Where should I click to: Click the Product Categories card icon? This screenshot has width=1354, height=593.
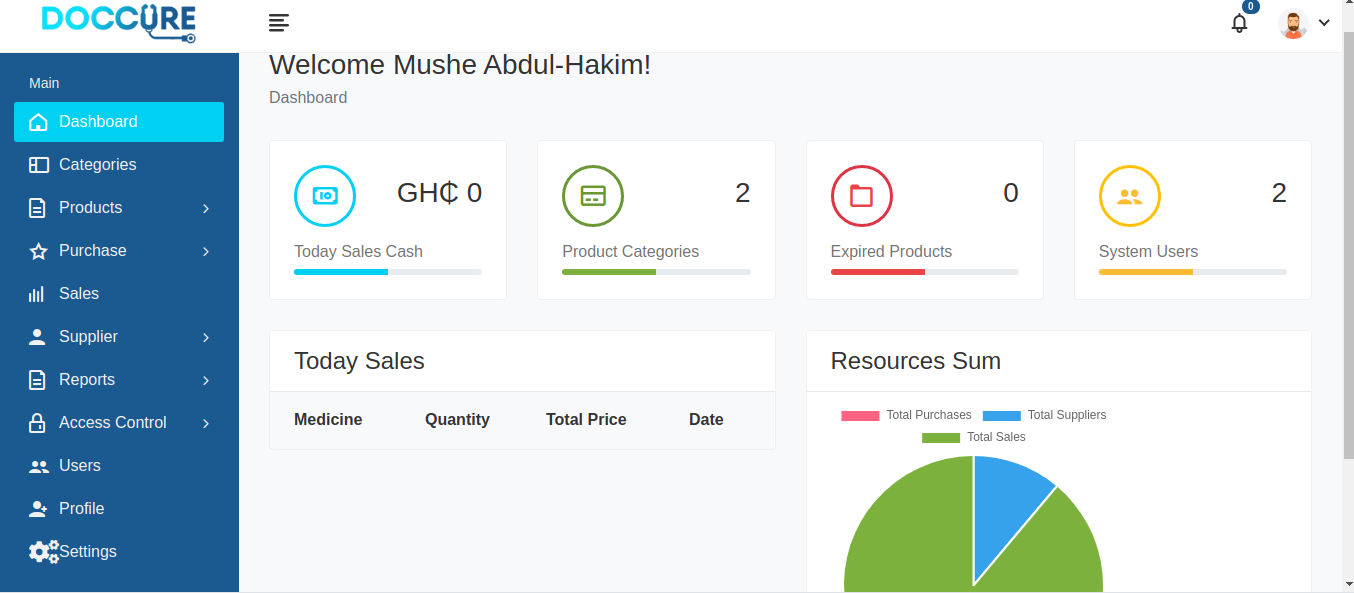pyautogui.click(x=593, y=196)
